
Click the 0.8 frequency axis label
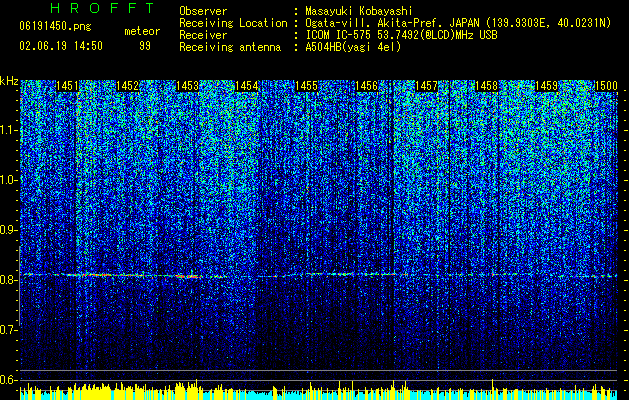click(9, 280)
